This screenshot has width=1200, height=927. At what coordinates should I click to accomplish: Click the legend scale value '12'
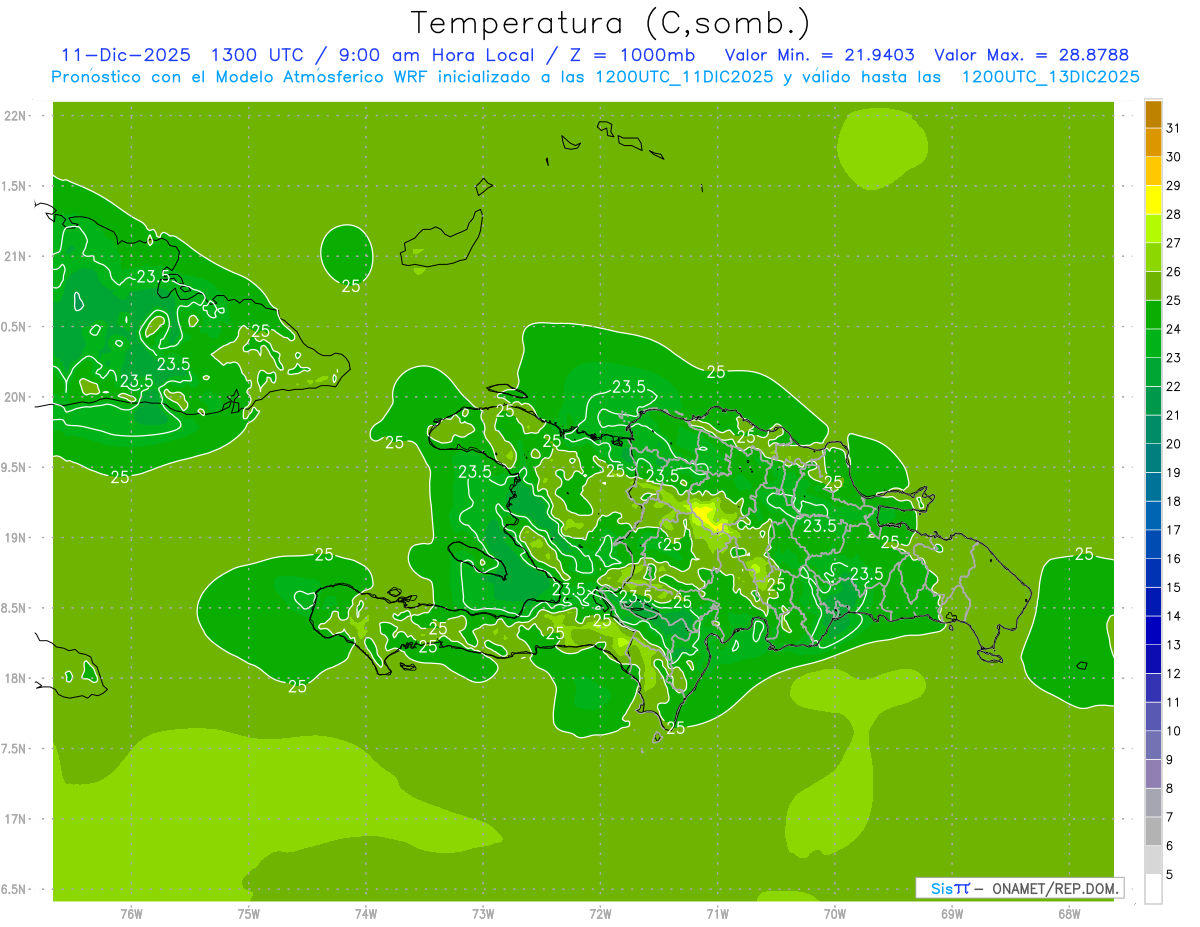tap(1174, 674)
